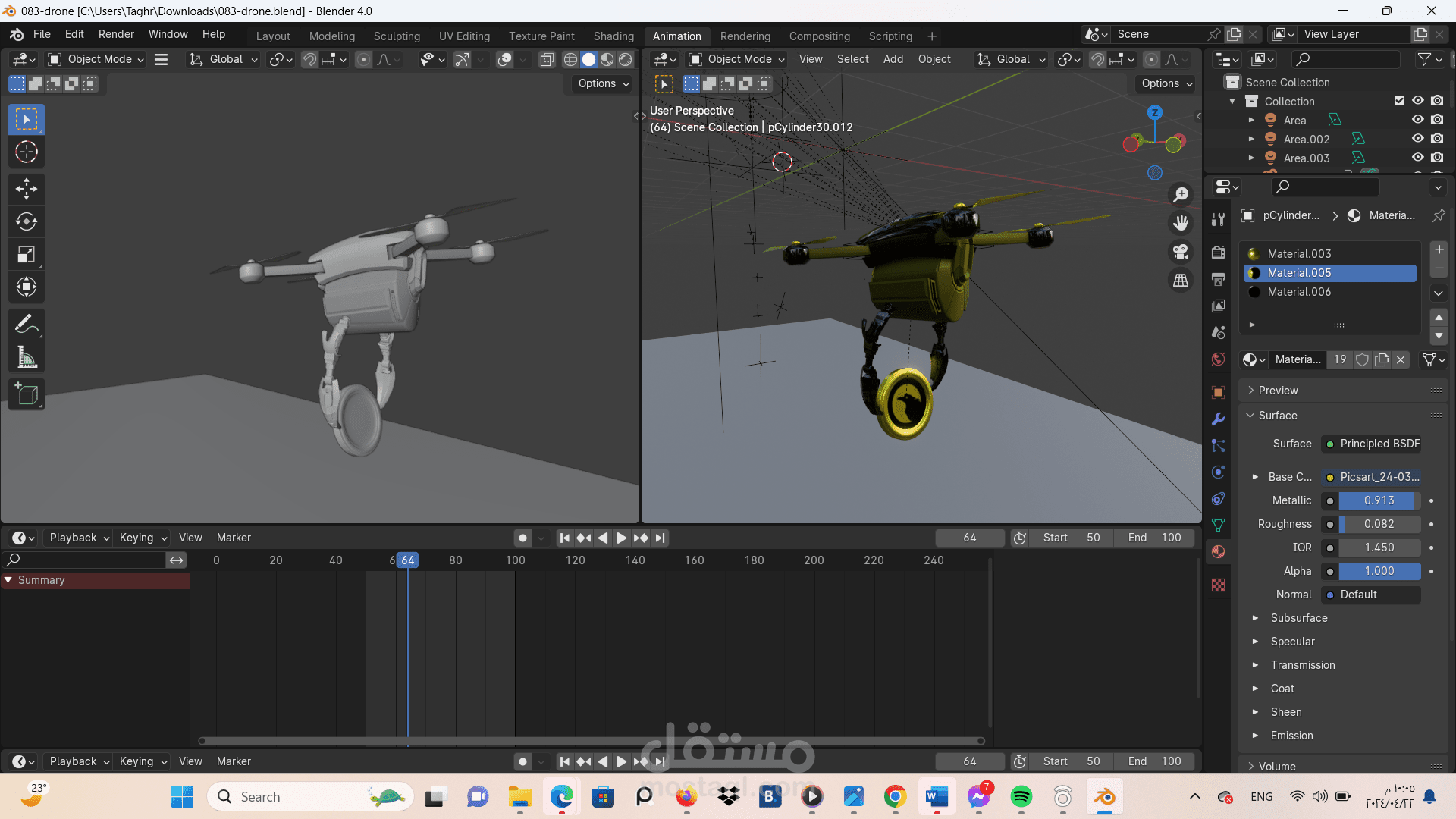Toggle Area.002 visibility eye icon
The width and height of the screenshot is (1456, 819).
click(x=1417, y=139)
